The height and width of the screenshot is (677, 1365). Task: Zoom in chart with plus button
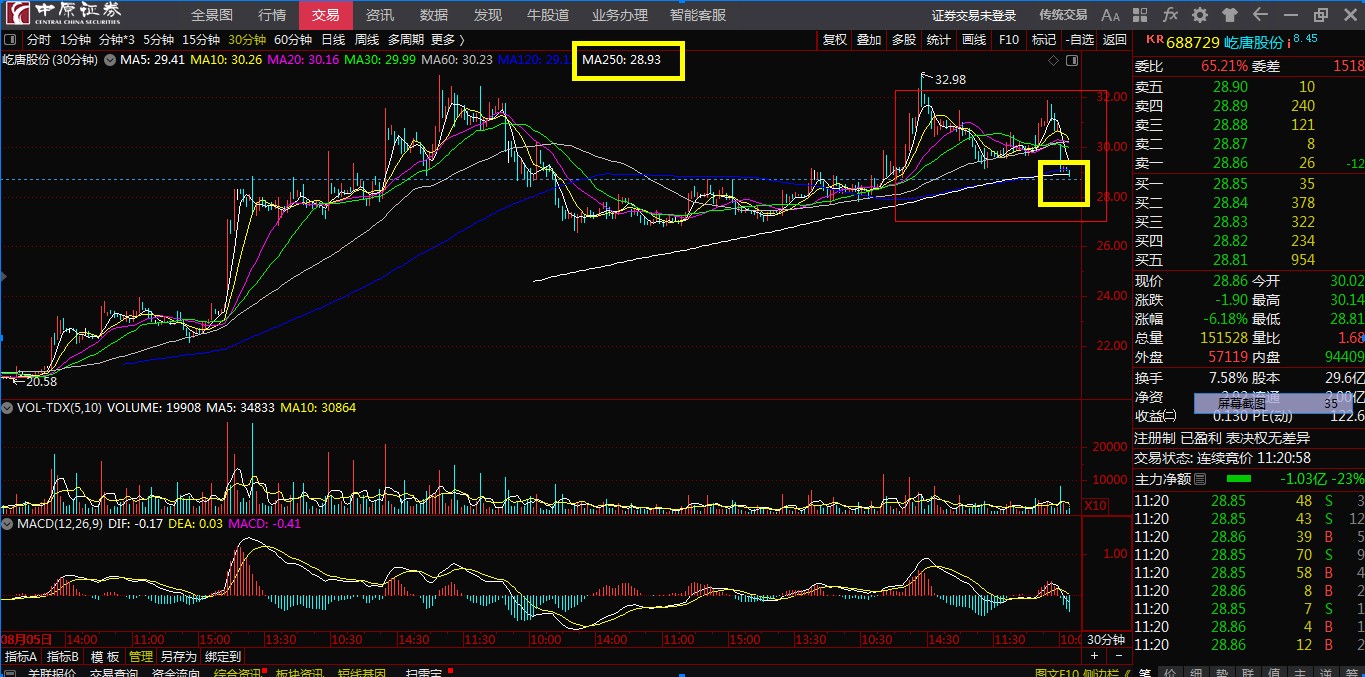(x=1094, y=655)
